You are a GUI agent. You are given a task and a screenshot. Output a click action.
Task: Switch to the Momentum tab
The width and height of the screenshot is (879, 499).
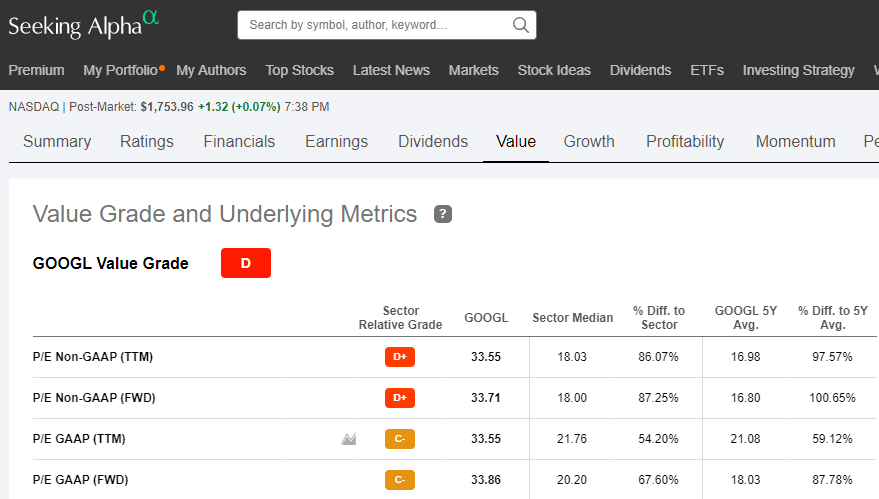pyautogui.click(x=795, y=141)
